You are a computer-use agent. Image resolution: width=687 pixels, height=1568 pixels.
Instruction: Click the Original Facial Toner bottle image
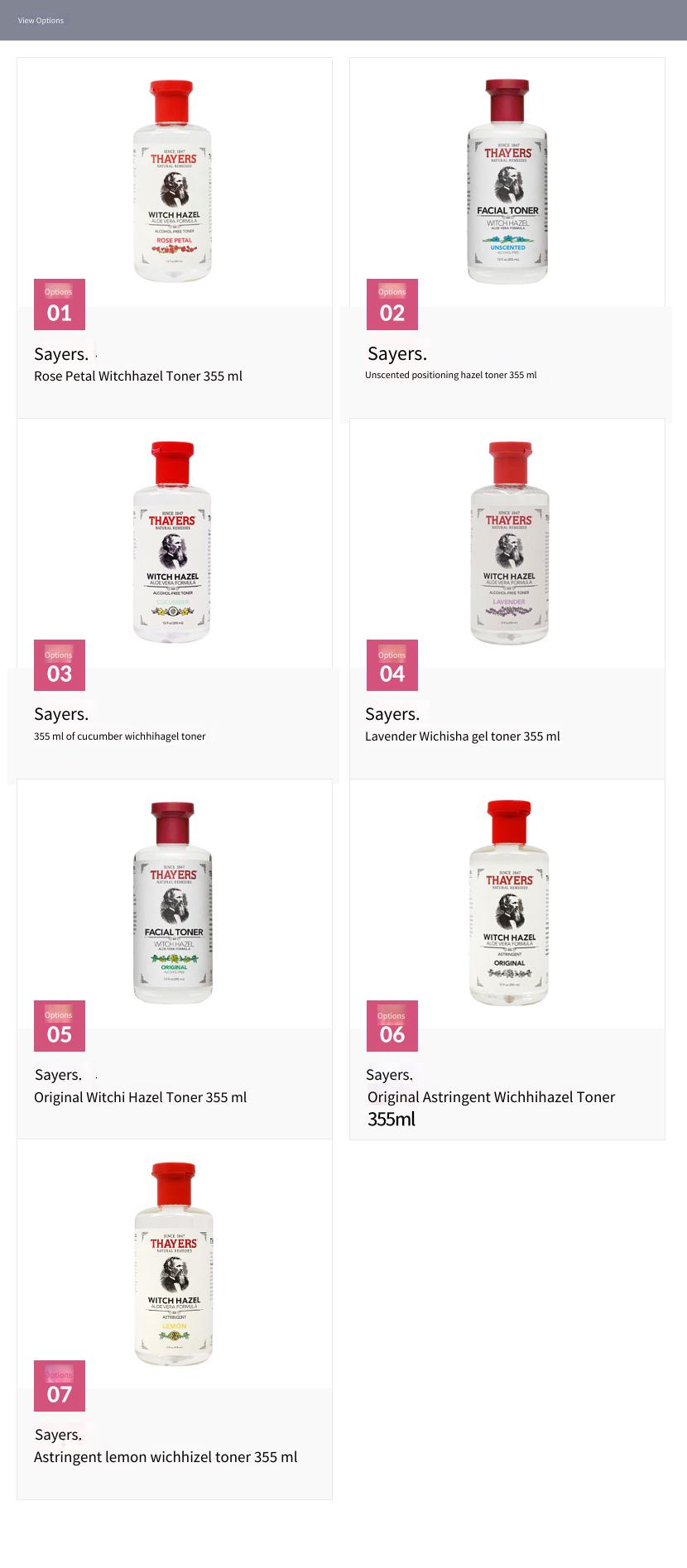point(173,902)
